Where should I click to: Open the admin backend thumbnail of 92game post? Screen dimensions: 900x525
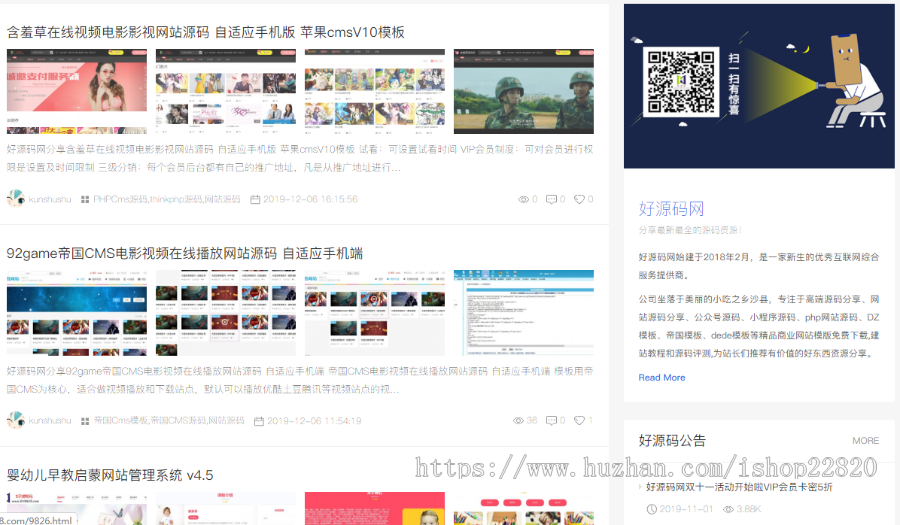click(x=523, y=313)
